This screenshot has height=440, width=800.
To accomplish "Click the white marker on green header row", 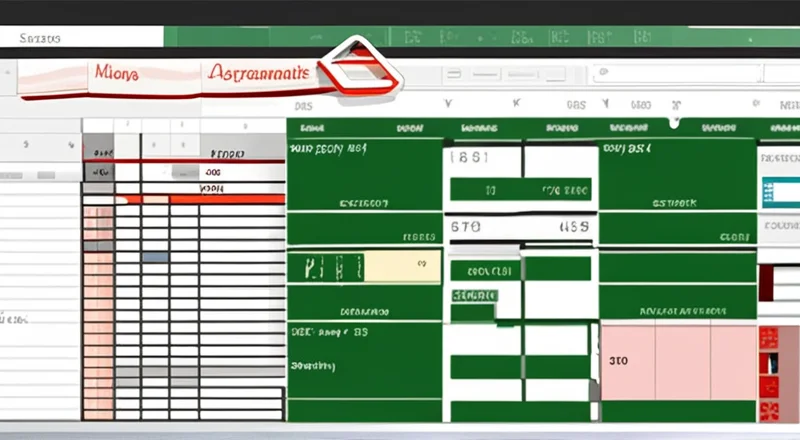I will point(675,122).
